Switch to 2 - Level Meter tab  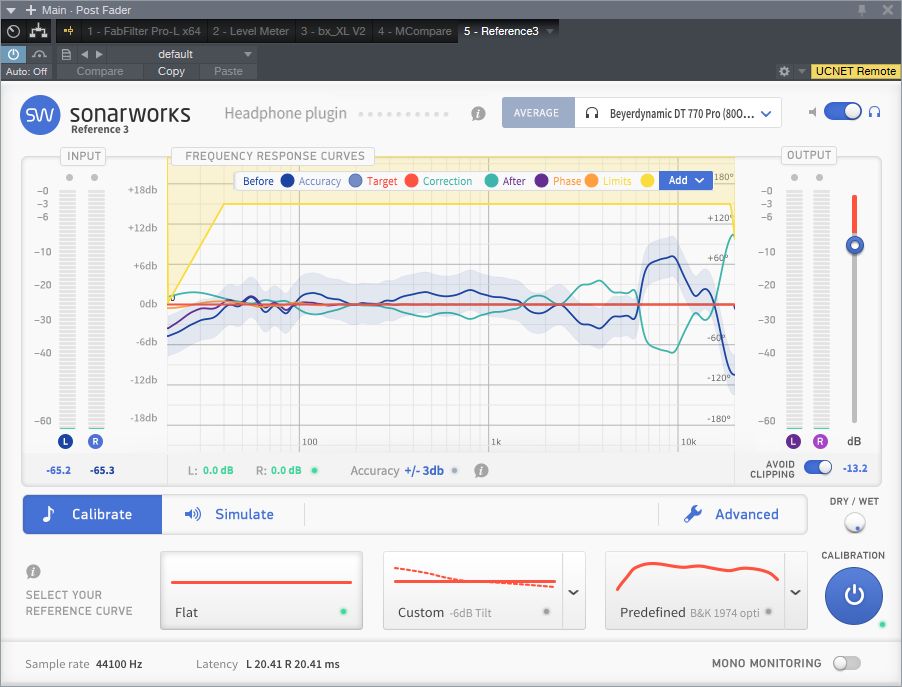click(x=251, y=31)
